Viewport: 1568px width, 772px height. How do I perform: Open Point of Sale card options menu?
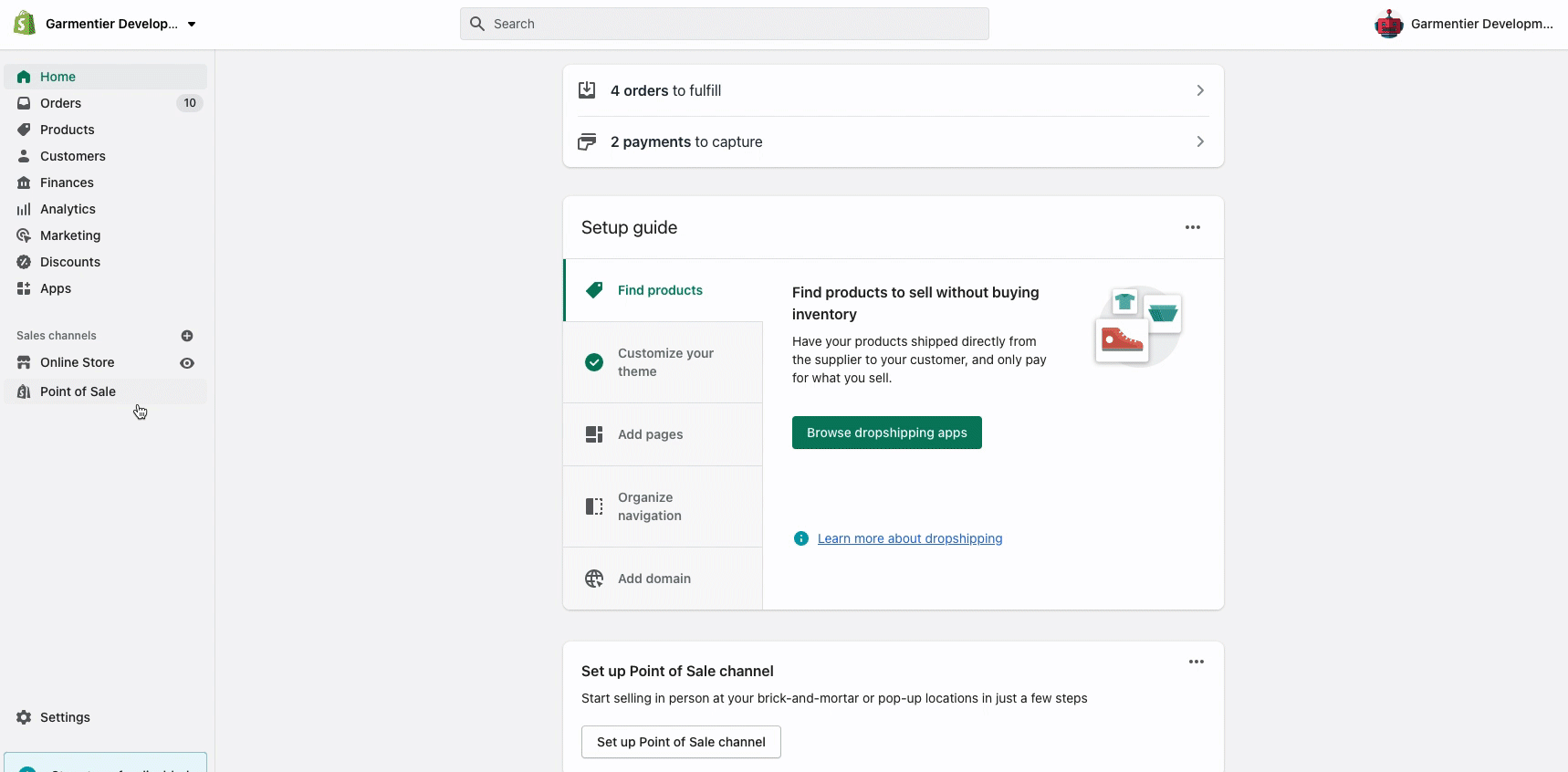coord(1197,662)
